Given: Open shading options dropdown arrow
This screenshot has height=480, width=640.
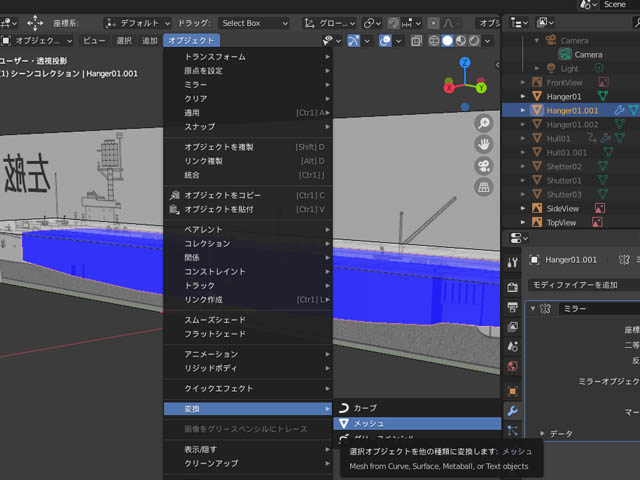Looking at the screenshot, I should (487, 41).
